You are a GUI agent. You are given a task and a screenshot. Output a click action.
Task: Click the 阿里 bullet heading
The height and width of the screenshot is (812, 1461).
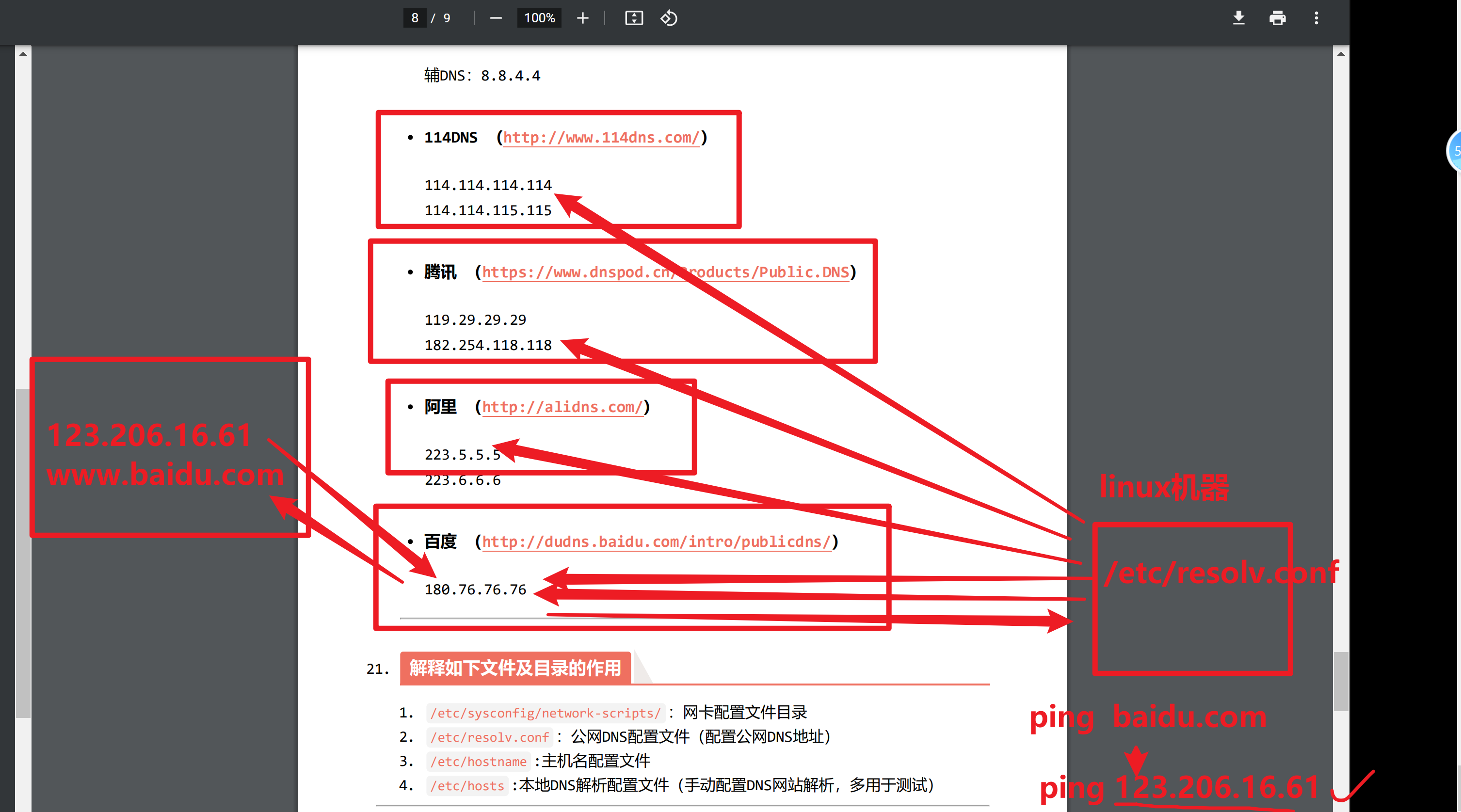[440, 407]
